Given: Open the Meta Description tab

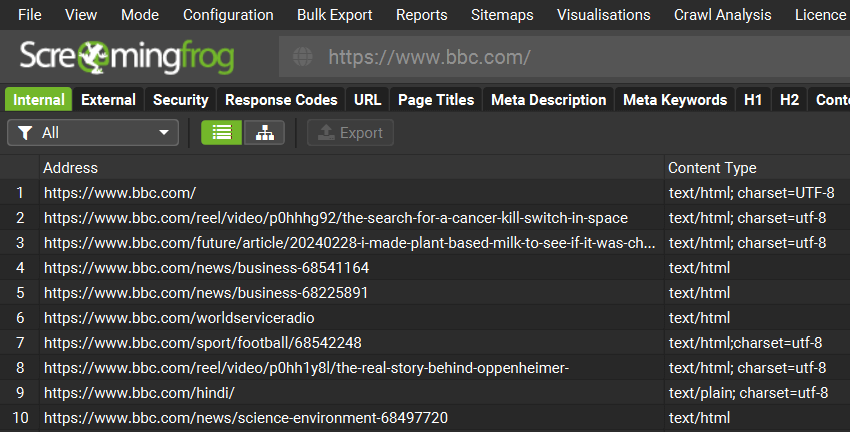Looking at the screenshot, I should (x=549, y=100).
